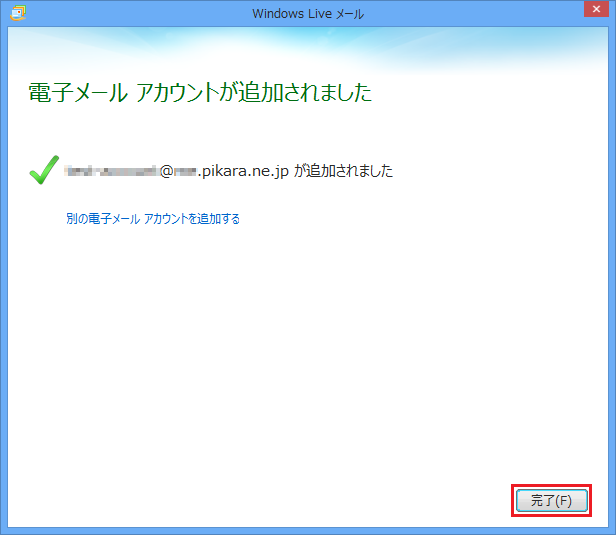Viewport: 616px width, 535px height.
Task: Click the 電子メール アカウントが追加されました heading
Action: [x=200, y=92]
